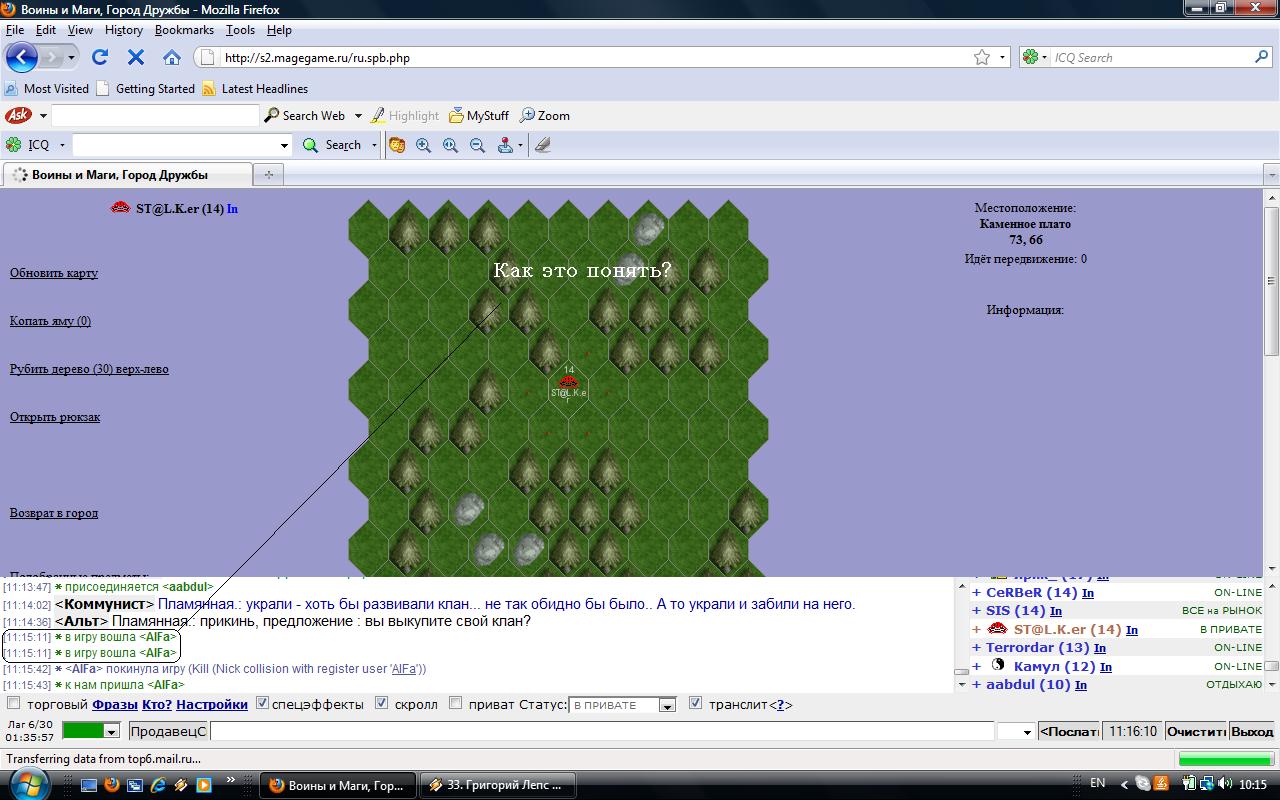Click in the chat message input field
The image size is (1280, 800).
click(x=602, y=732)
